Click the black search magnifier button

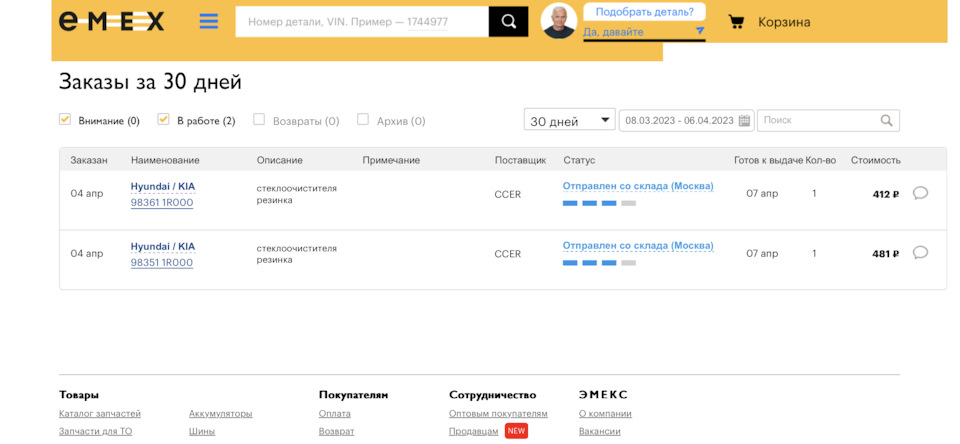pyautogui.click(x=508, y=21)
